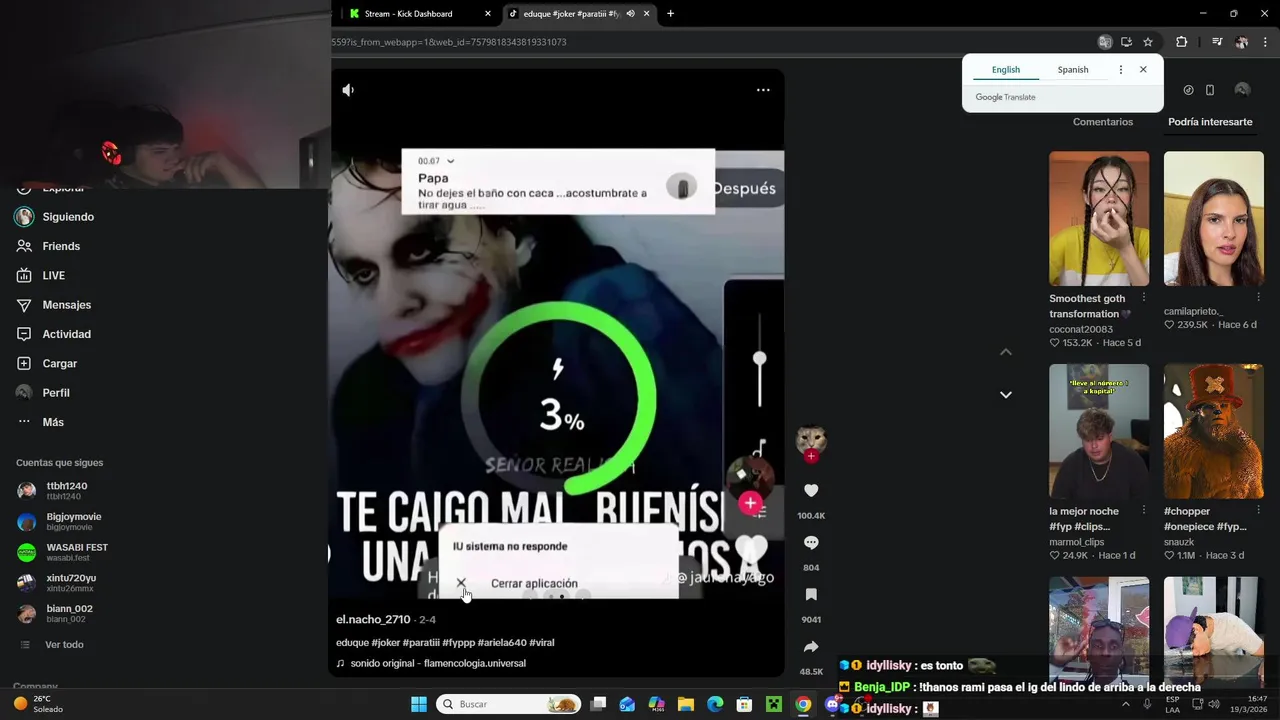The height and width of the screenshot is (720, 1280).
Task: Go to the next video arrow
Action: [1006, 395]
